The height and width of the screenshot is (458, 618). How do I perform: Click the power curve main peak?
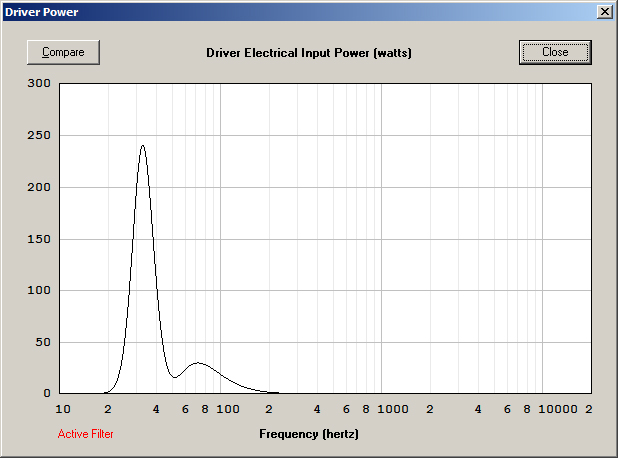(143, 145)
